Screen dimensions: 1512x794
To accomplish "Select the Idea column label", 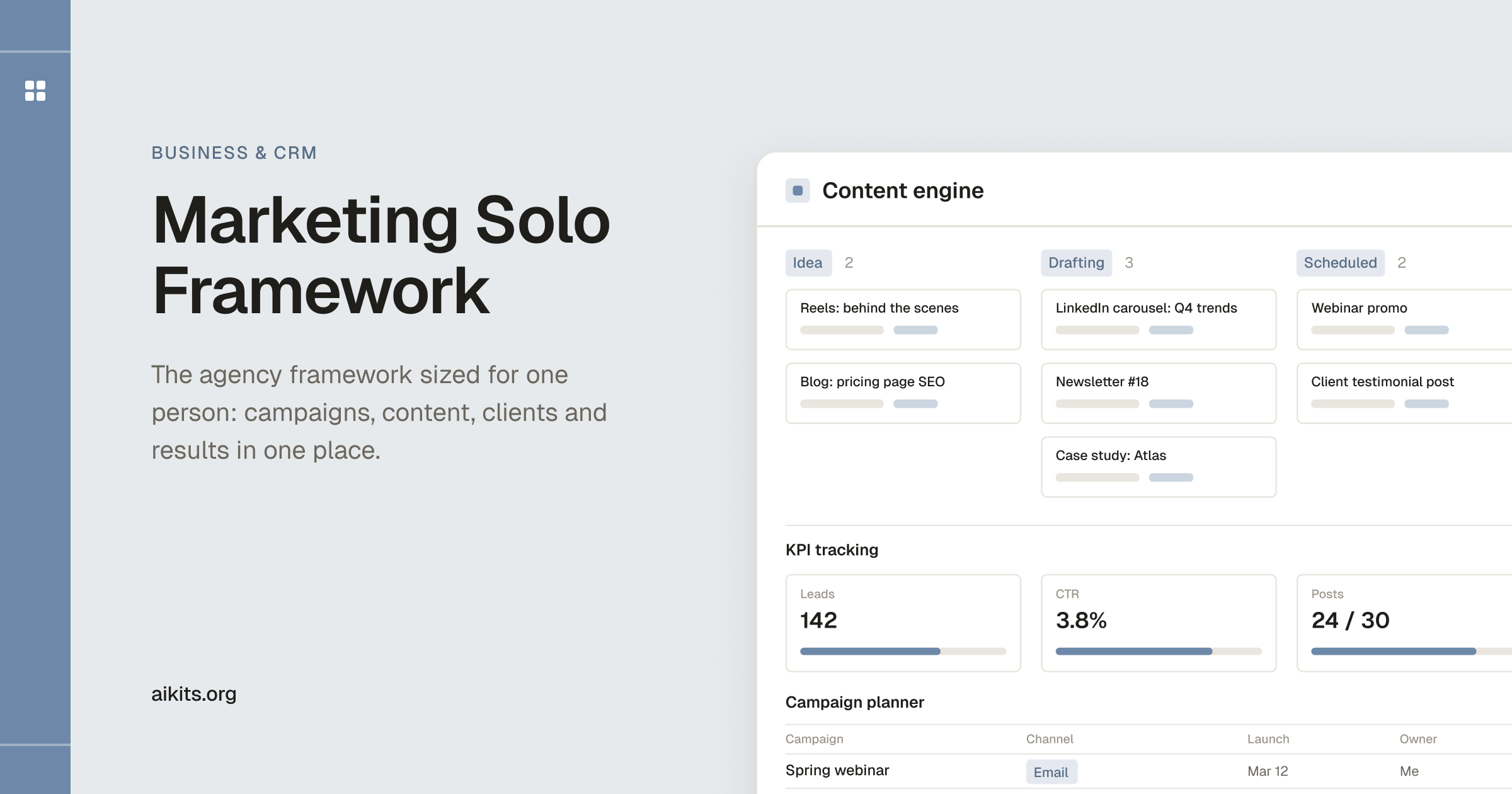I will point(808,263).
